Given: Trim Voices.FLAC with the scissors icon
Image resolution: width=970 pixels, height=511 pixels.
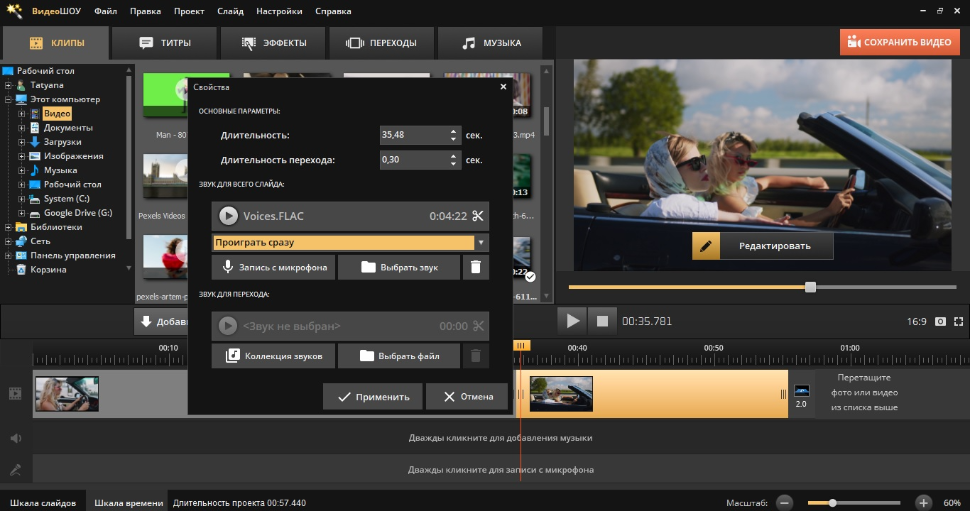Looking at the screenshot, I should click(x=478, y=216).
